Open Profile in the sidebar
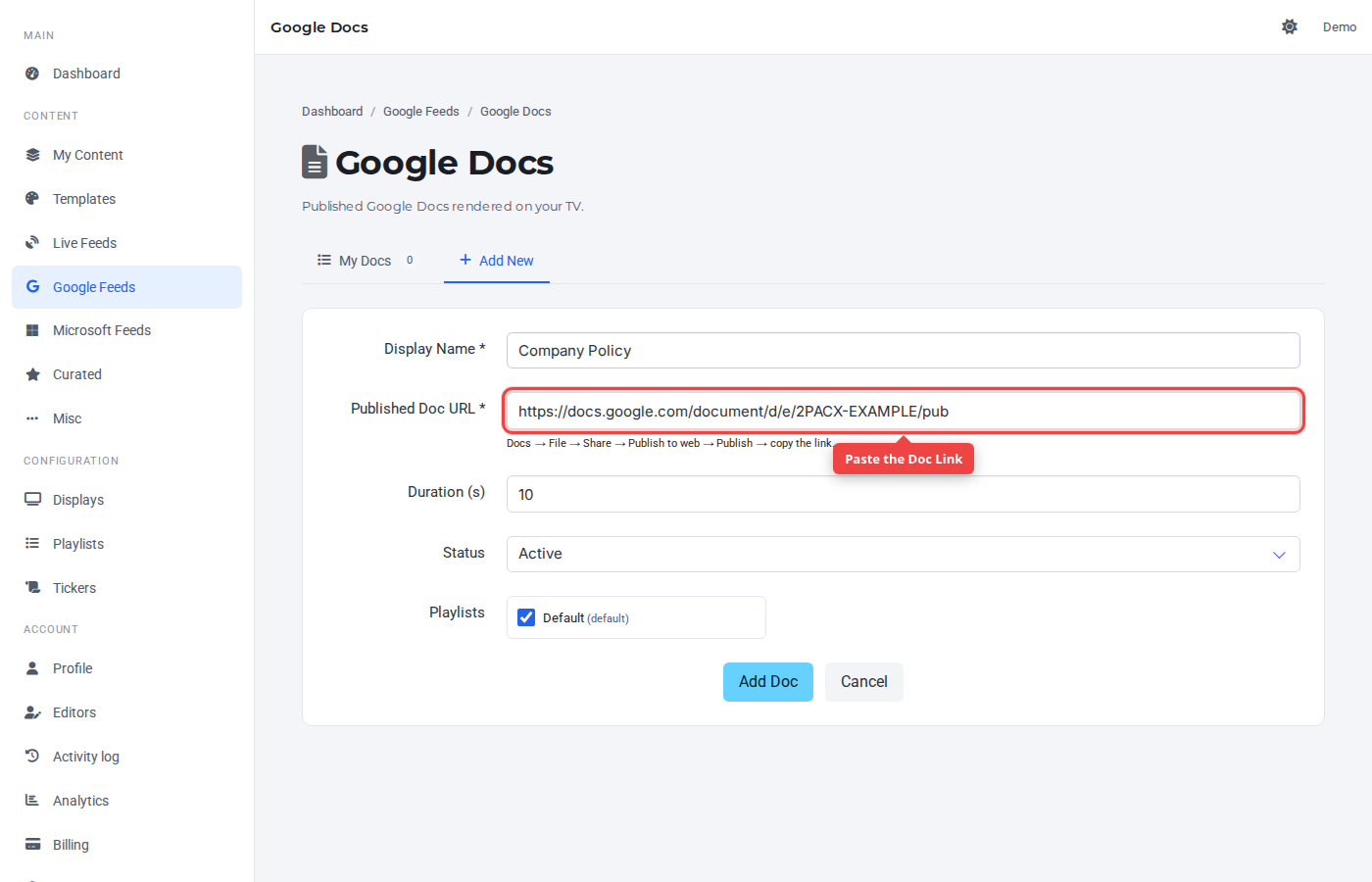 [127, 668]
